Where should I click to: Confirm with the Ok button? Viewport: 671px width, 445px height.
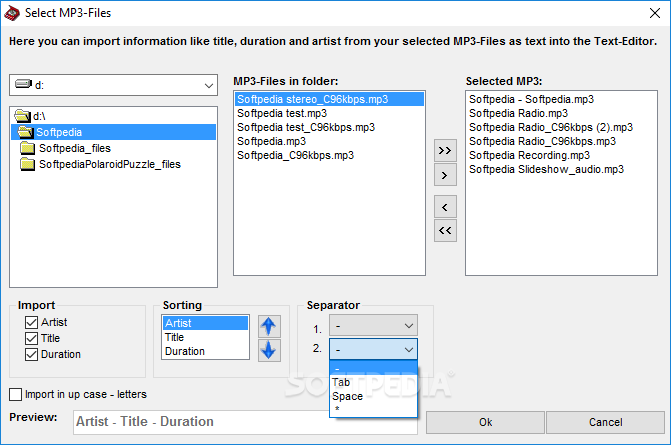[x=485, y=422]
